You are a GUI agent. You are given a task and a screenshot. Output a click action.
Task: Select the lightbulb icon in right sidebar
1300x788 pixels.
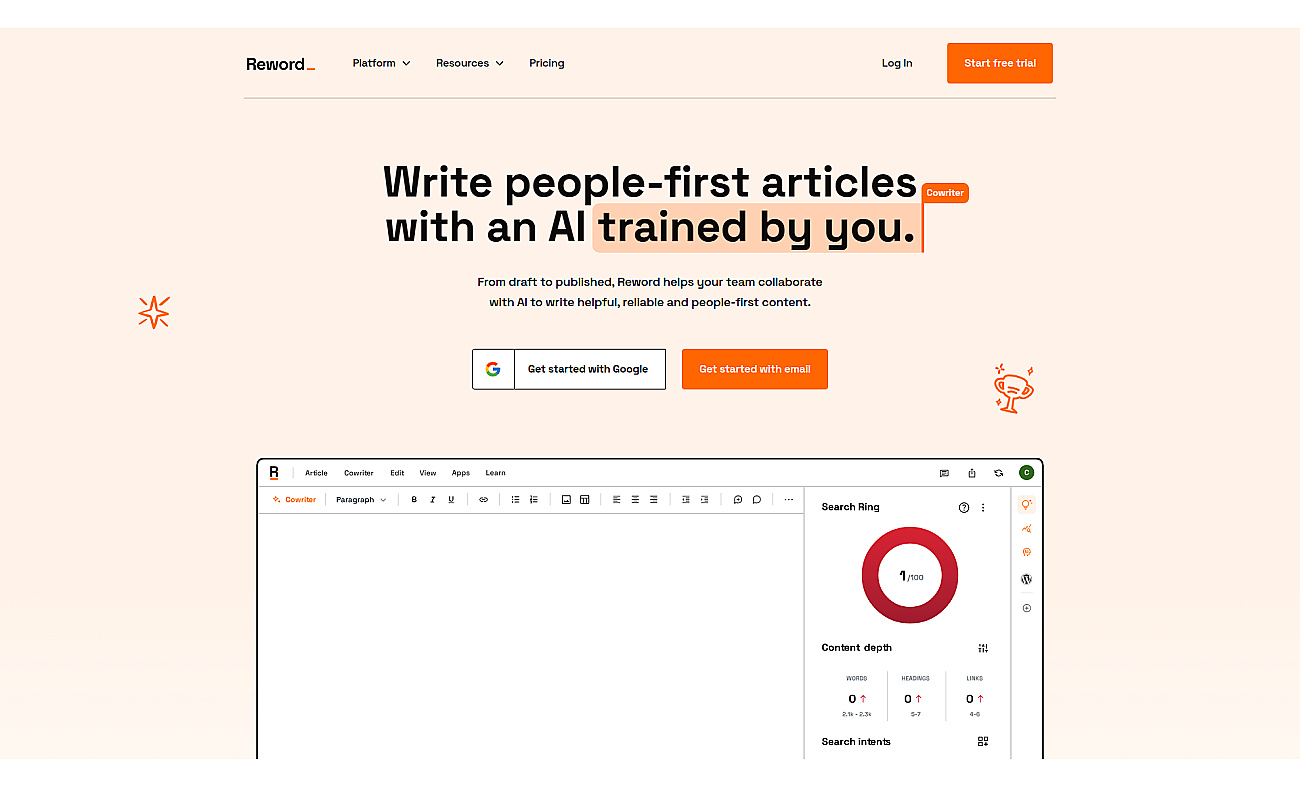point(1026,505)
